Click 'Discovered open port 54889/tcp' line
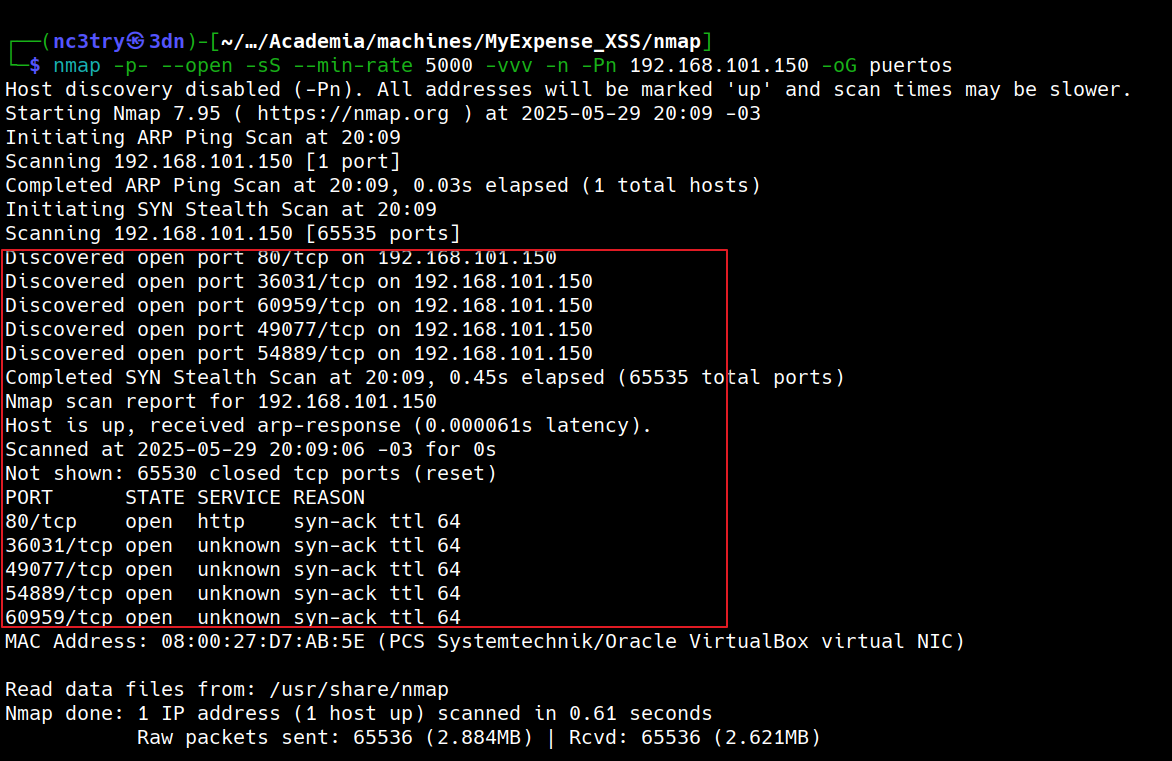 click(298, 354)
